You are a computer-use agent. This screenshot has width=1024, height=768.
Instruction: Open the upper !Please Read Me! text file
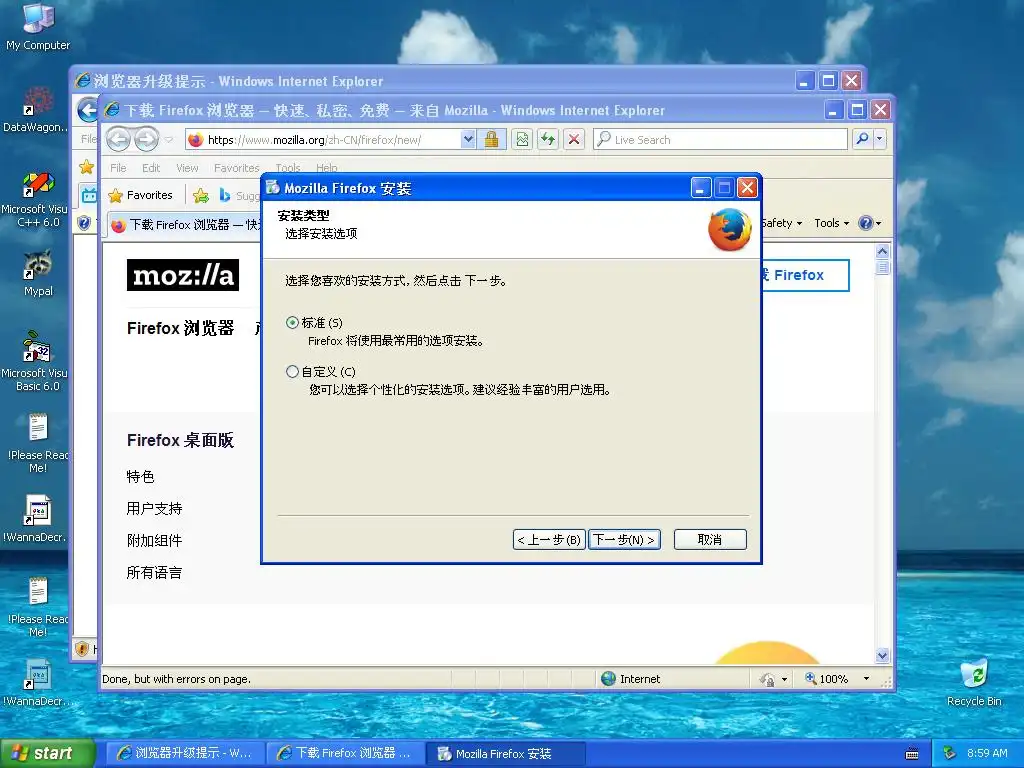pyautogui.click(x=38, y=443)
